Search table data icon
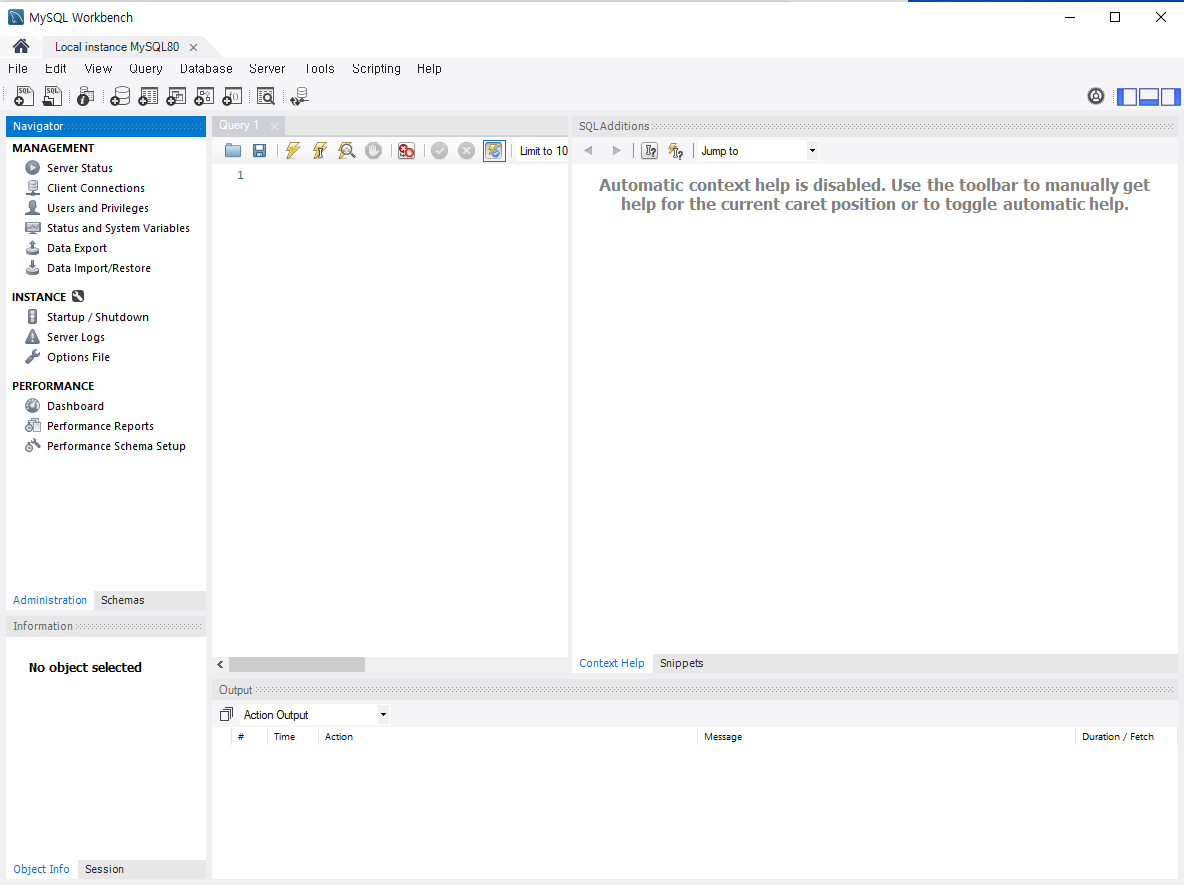Screen dimensions: 1184x886 (266, 96)
